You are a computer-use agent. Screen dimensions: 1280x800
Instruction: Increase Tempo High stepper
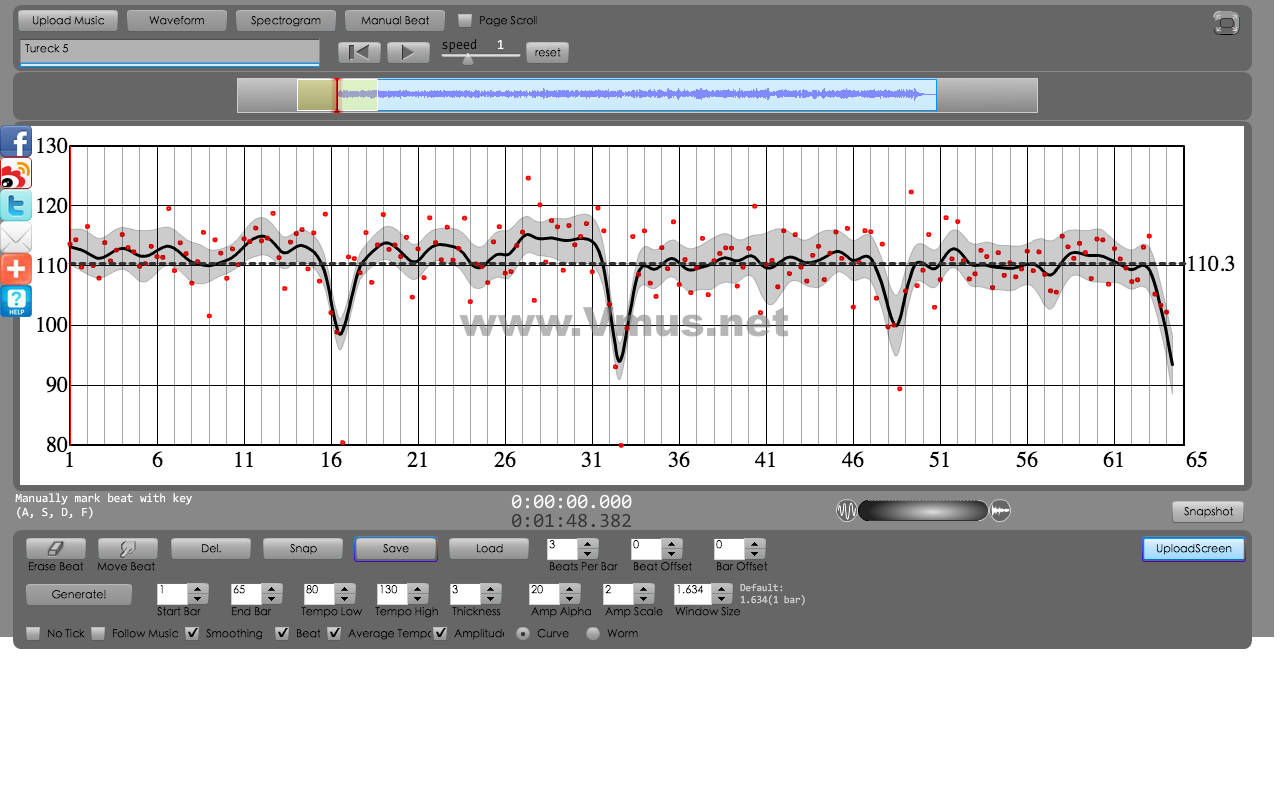point(419,589)
